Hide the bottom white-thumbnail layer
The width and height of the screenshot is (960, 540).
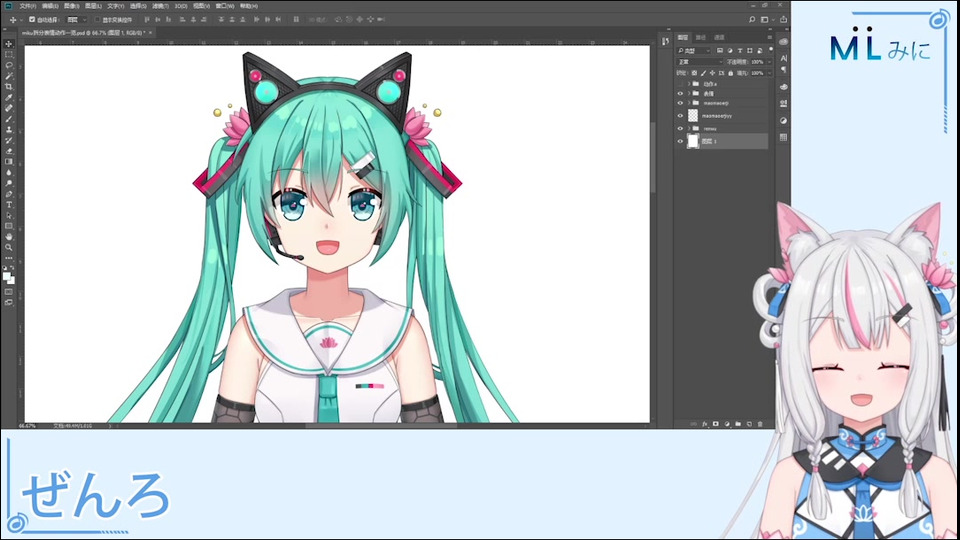click(x=680, y=141)
